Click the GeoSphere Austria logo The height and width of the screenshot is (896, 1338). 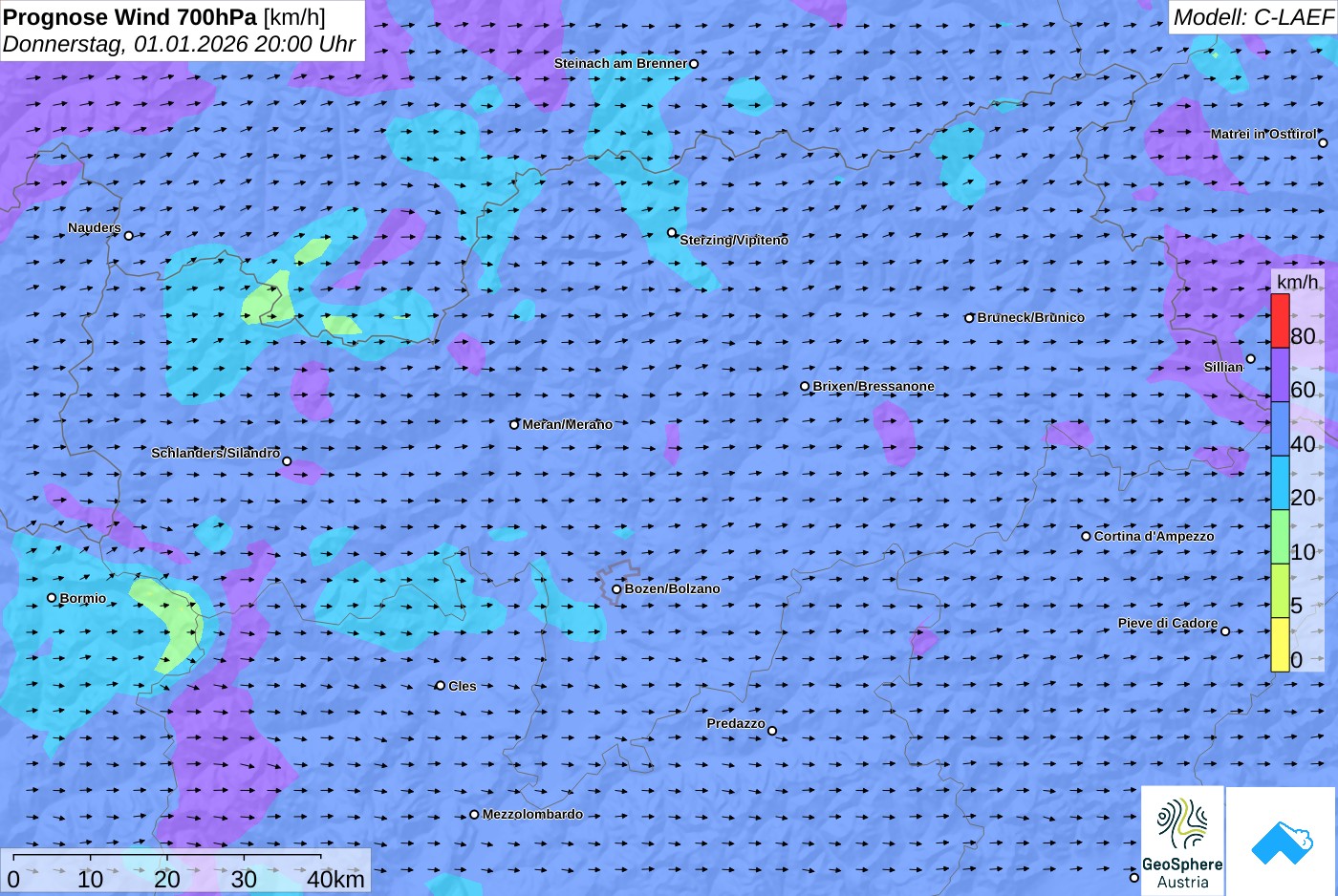1182,841
